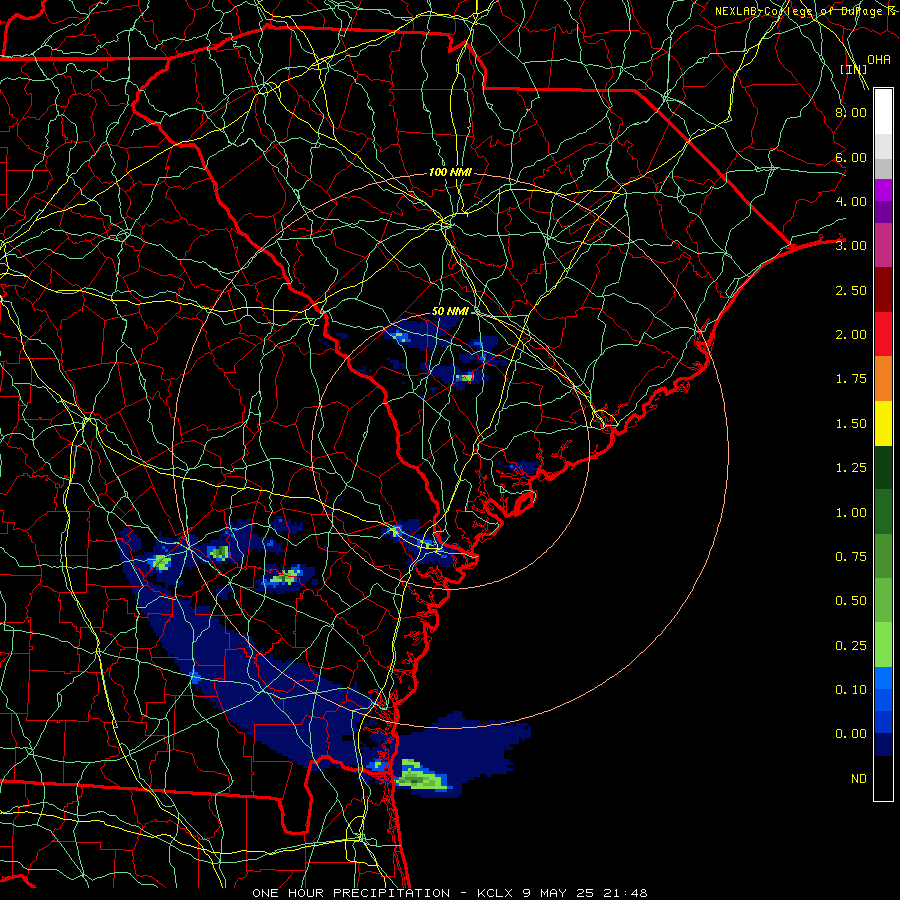Screen dimensions: 900x900
Task: Click the 1.75 legend value
Action: (851, 379)
